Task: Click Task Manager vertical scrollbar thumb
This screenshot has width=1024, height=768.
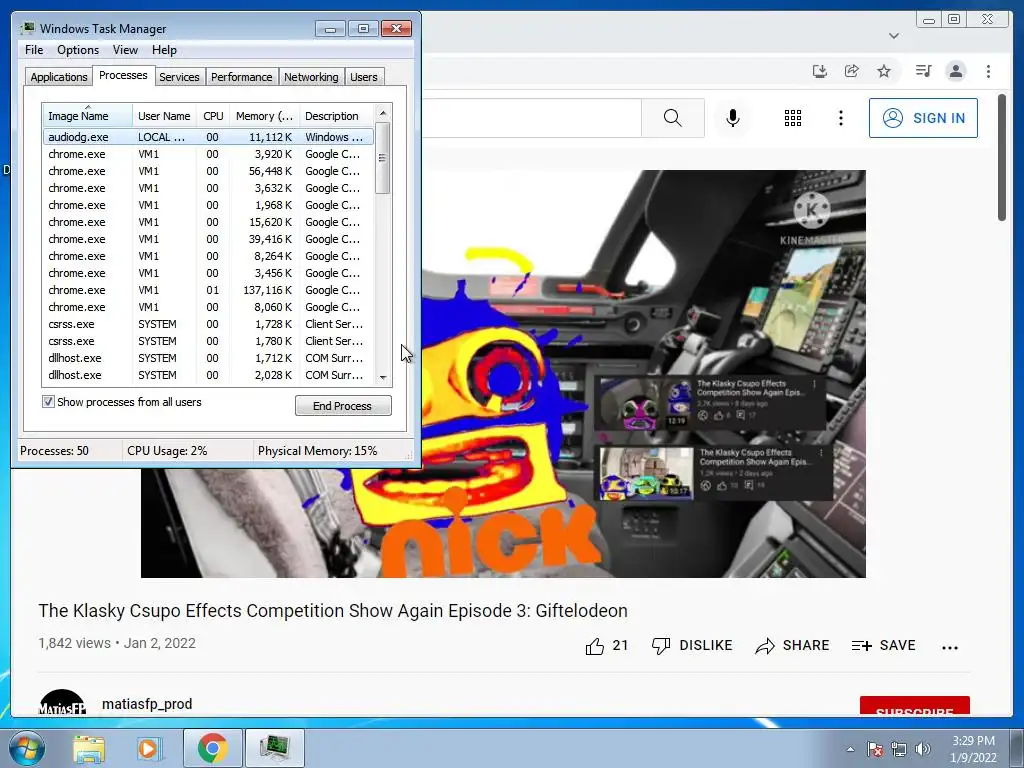Action: pos(383,158)
